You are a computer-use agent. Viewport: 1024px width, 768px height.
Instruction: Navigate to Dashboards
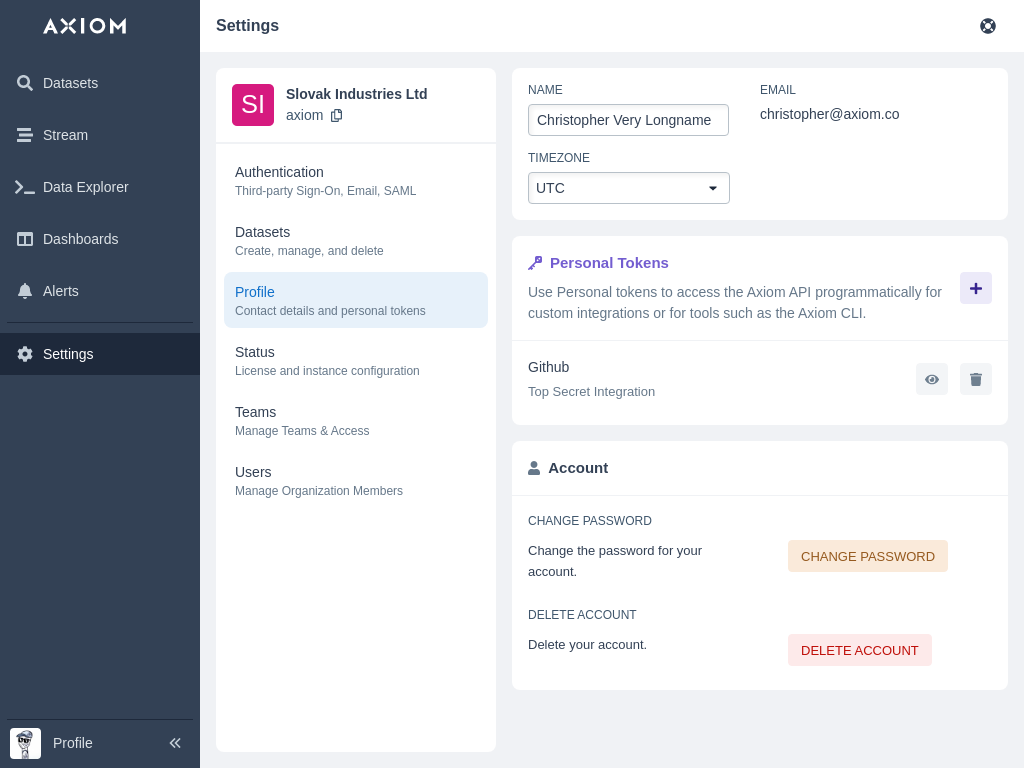(x=80, y=239)
